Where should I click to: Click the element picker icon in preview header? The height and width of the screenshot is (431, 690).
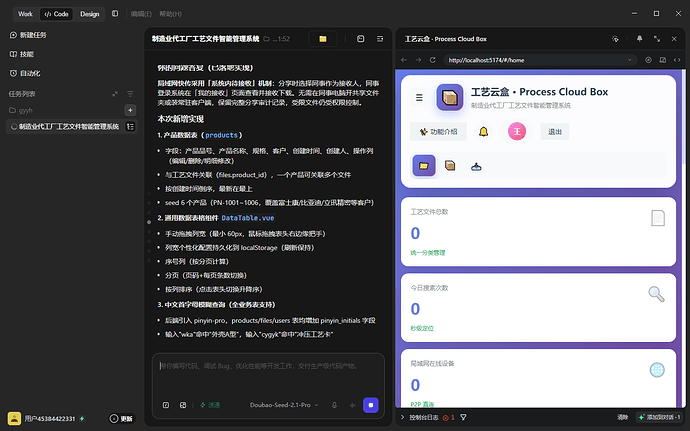615,39
